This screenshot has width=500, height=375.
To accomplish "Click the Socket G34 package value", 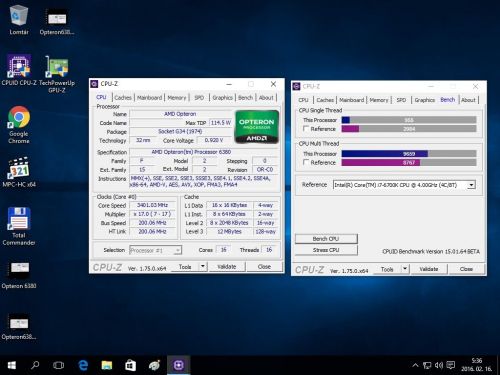I will point(180,131).
